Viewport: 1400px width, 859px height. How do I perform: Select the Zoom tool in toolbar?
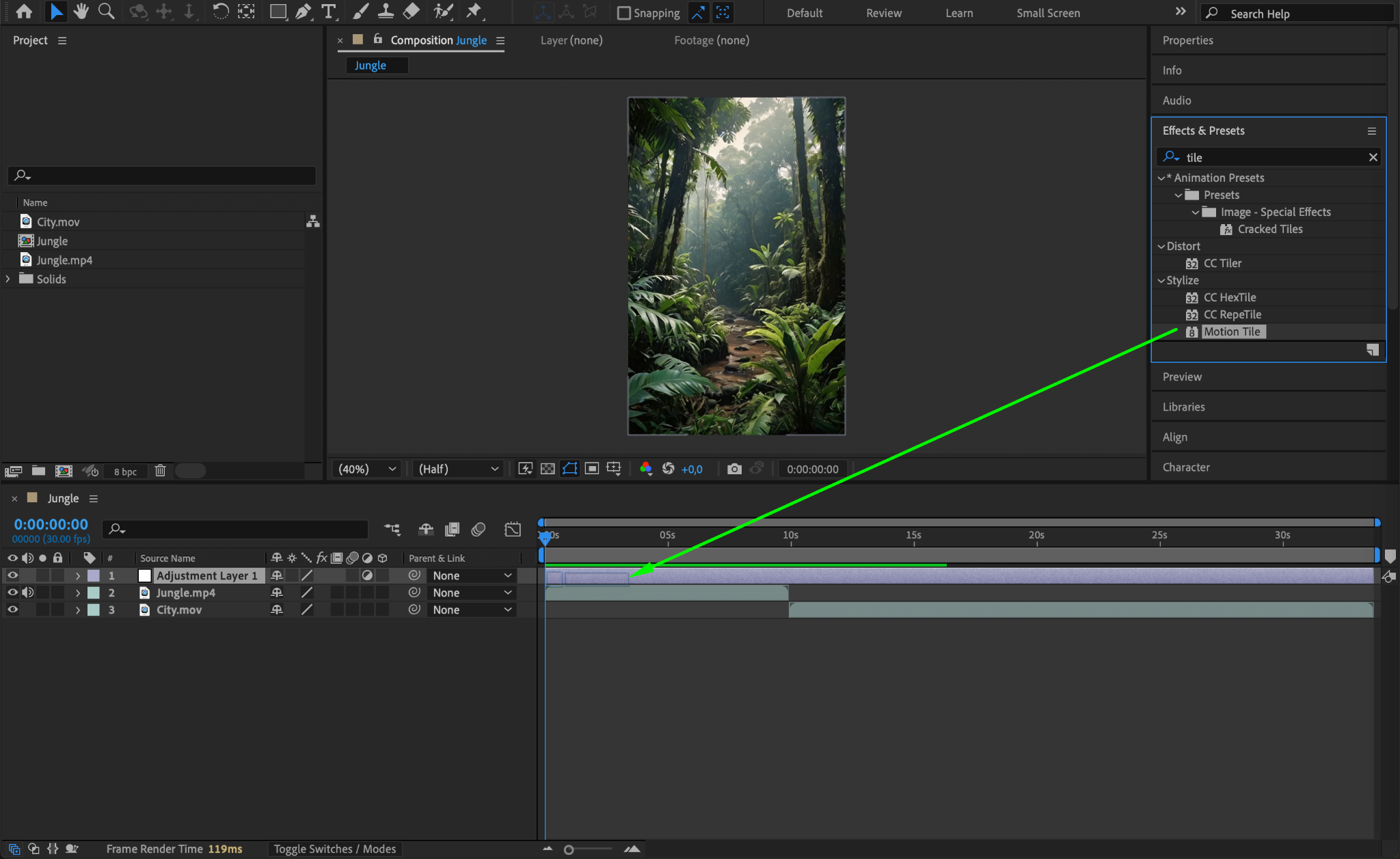[106, 12]
